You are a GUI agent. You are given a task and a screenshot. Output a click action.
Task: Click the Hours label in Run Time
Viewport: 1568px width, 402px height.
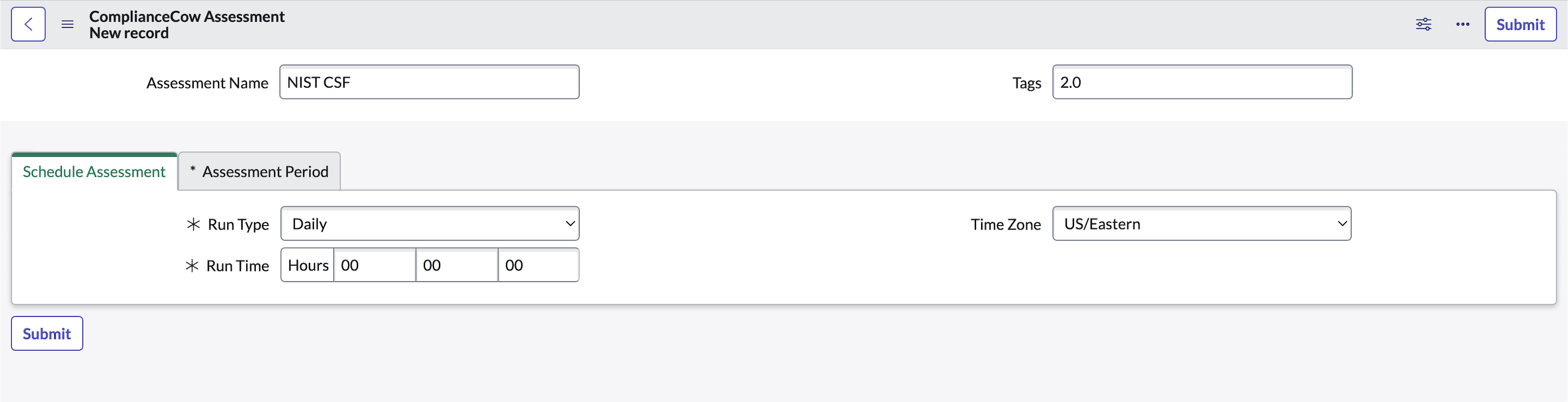pyautogui.click(x=307, y=265)
